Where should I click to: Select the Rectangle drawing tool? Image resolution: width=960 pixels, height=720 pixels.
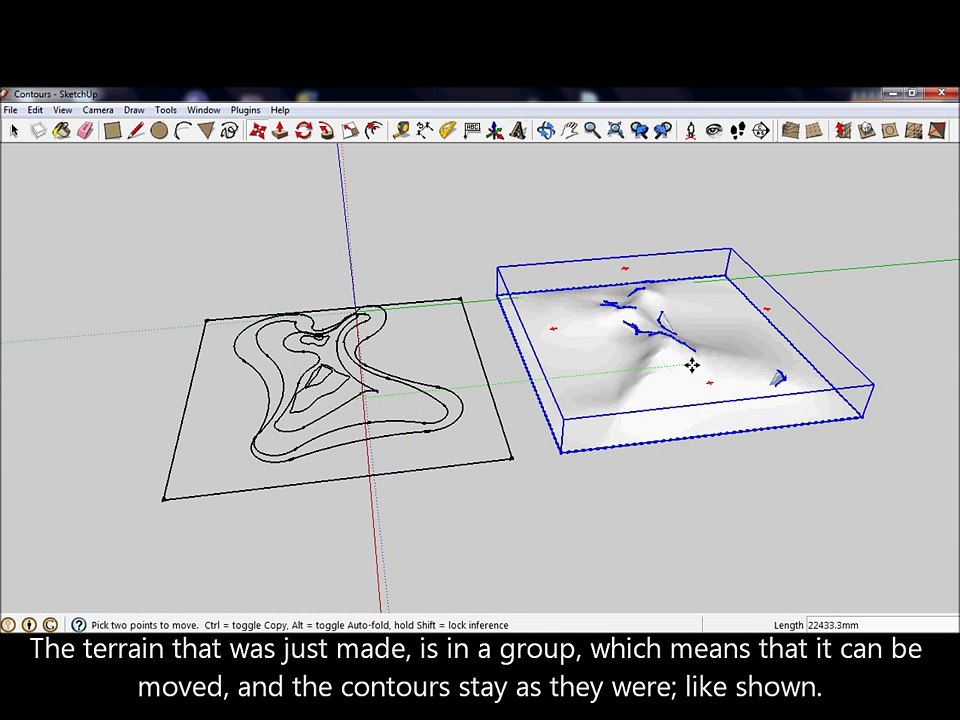pos(112,130)
